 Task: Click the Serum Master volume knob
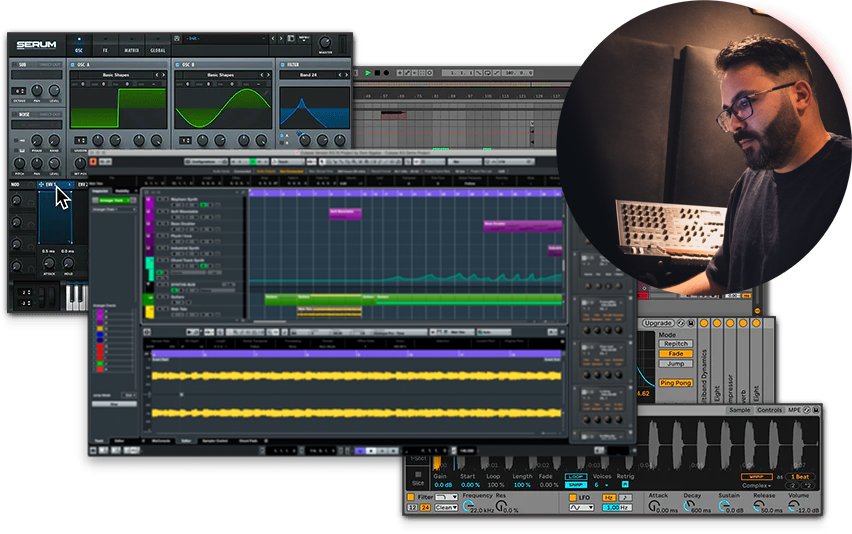pos(325,42)
